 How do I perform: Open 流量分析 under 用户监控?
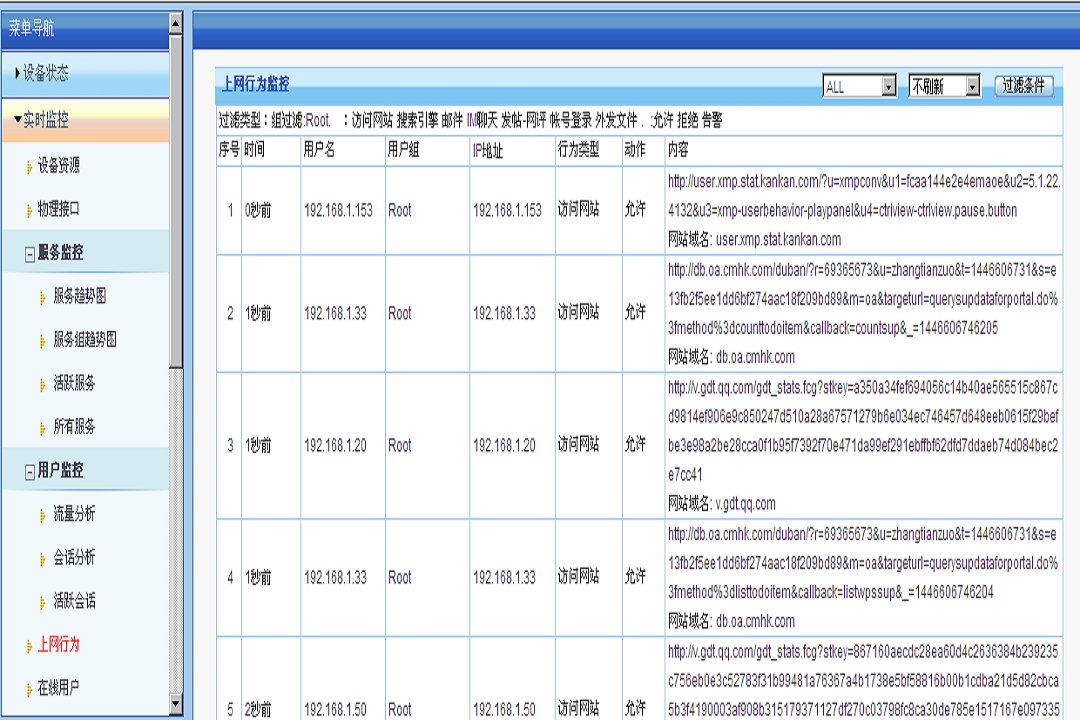click(74, 514)
